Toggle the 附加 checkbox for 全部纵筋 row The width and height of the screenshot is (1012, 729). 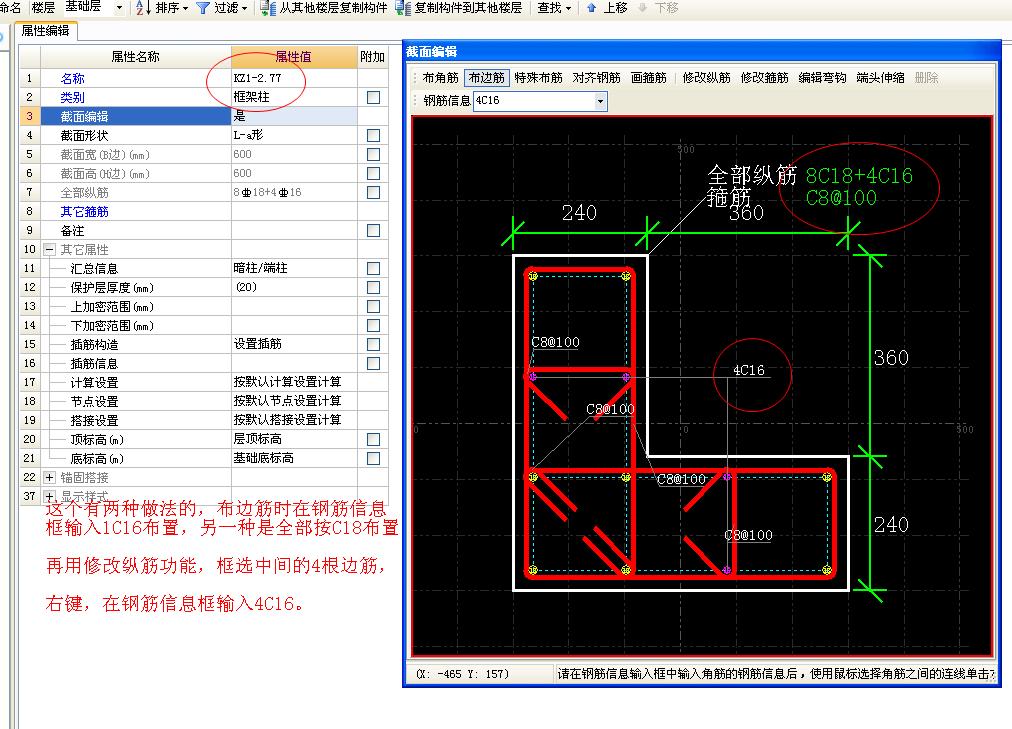click(373, 192)
